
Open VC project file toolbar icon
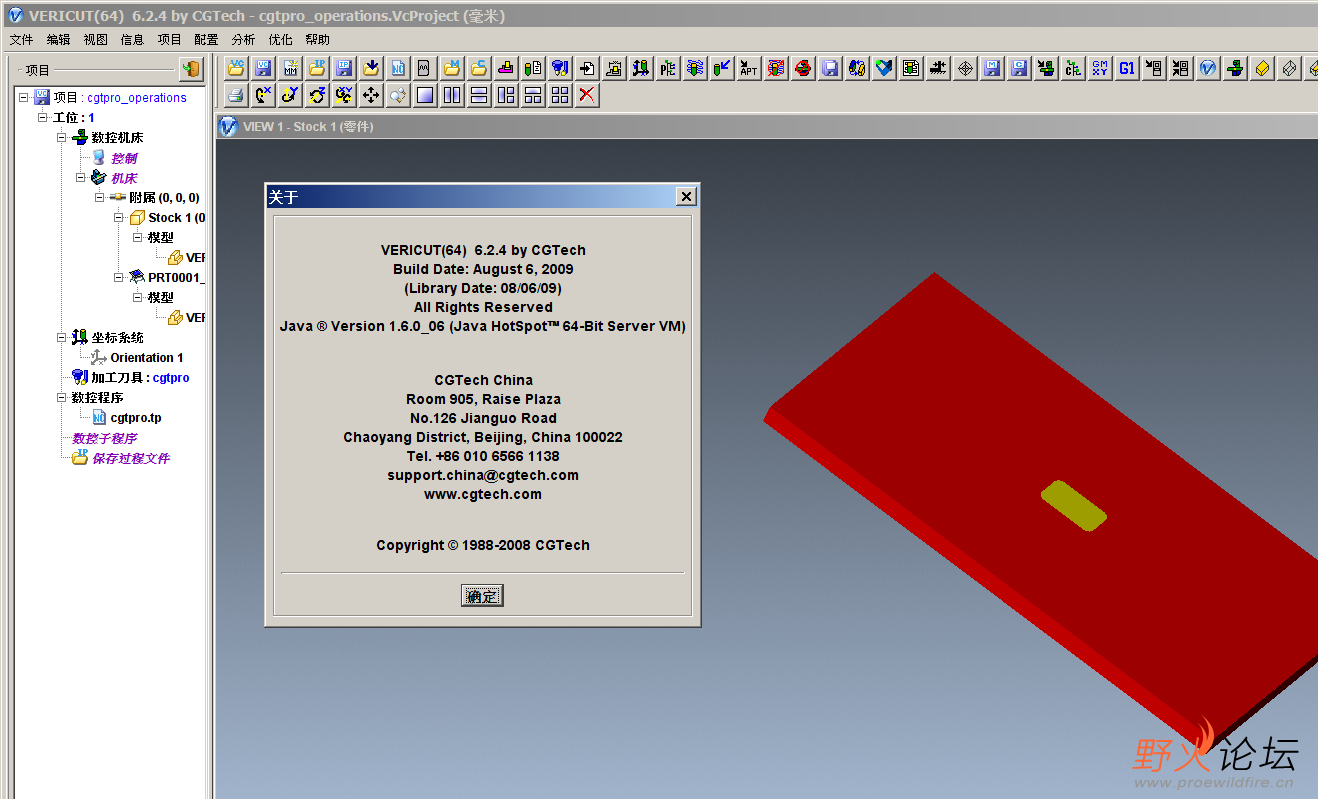pyautogui.click(x=236, y=68)
